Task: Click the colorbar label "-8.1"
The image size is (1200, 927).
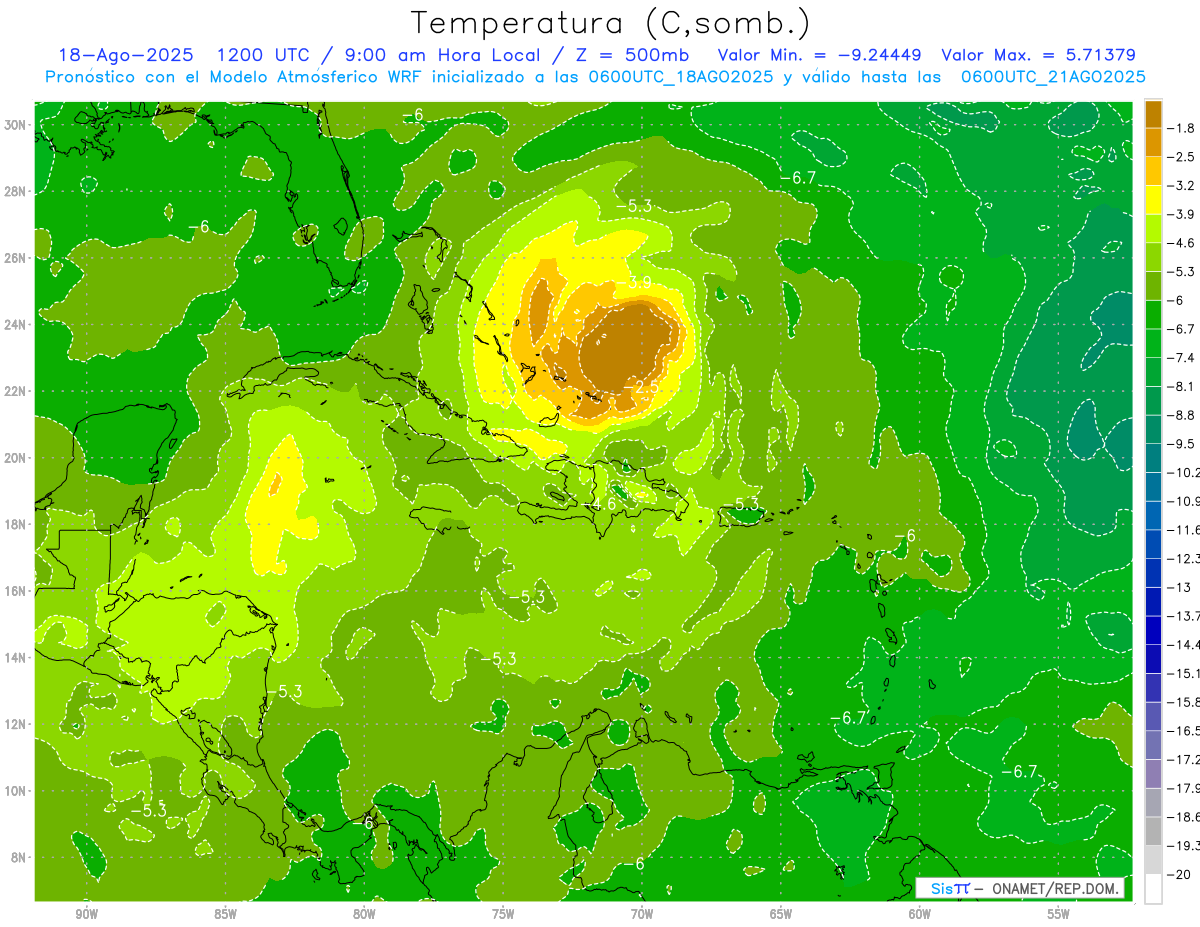Action: coord(1182,386)
